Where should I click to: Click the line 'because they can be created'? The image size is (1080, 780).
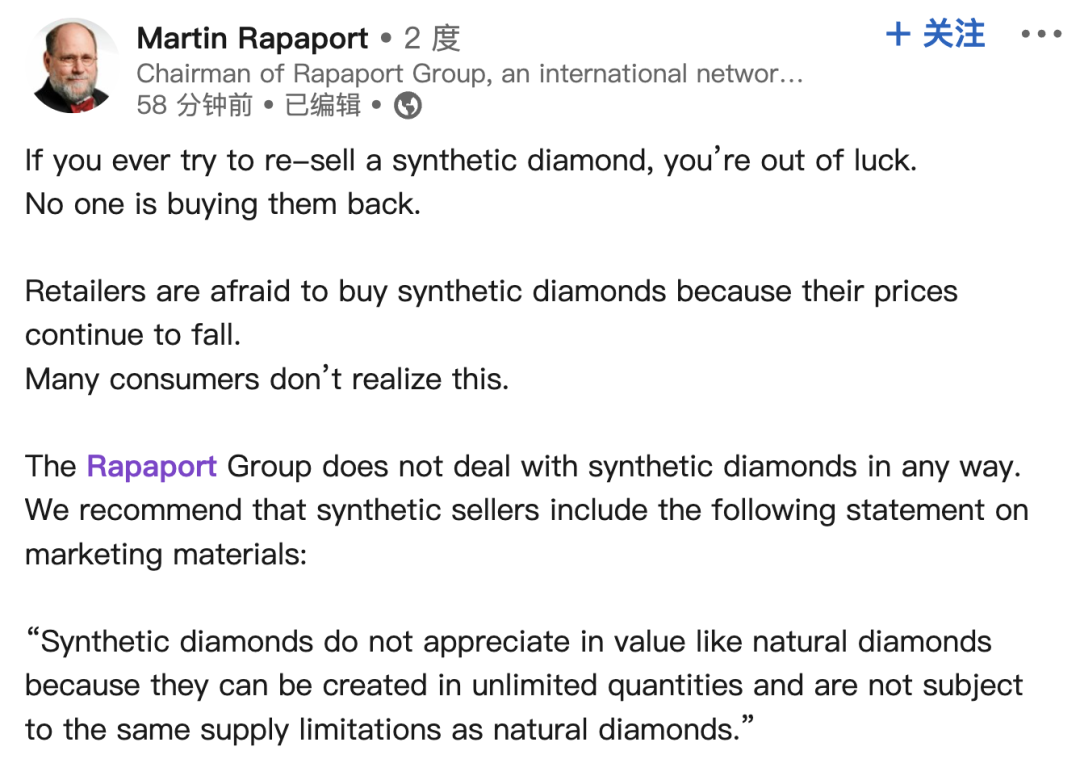523,686
